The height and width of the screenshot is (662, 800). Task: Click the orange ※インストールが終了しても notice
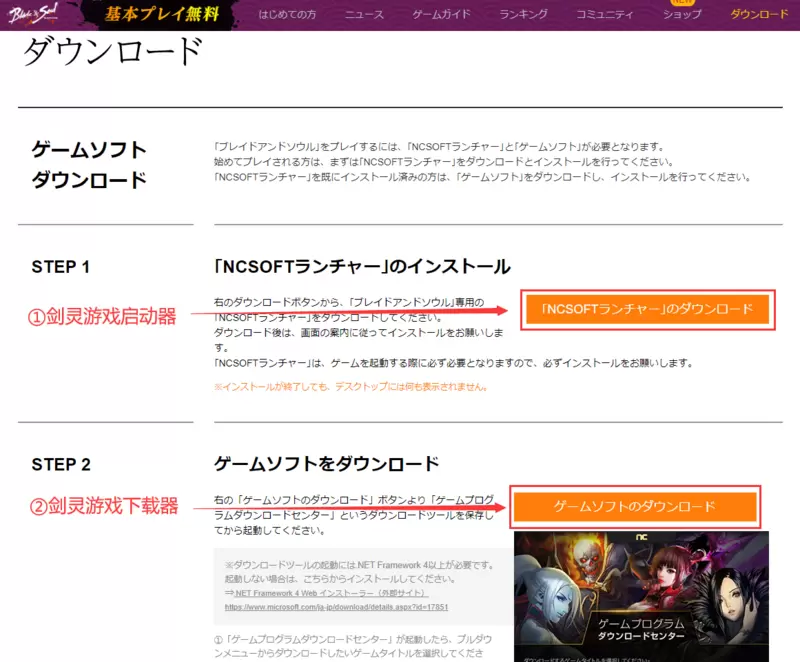(x=351, y=387)
